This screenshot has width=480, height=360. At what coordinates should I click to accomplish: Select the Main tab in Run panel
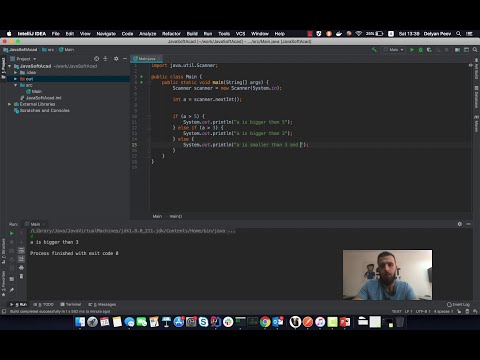point(35,224)
